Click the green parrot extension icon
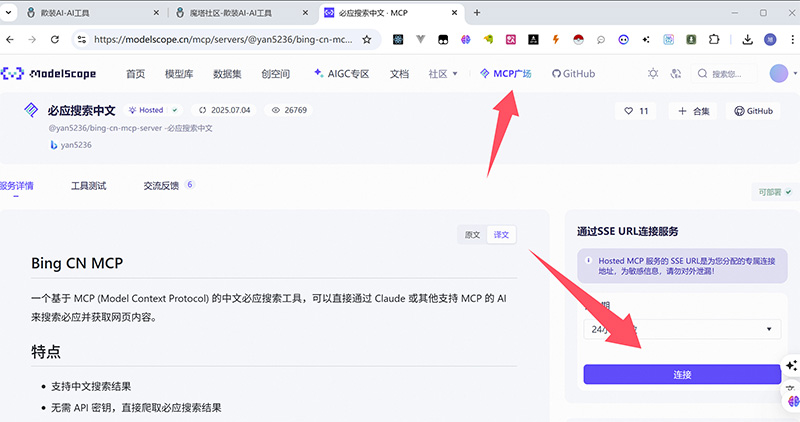 tap(488, 39)
